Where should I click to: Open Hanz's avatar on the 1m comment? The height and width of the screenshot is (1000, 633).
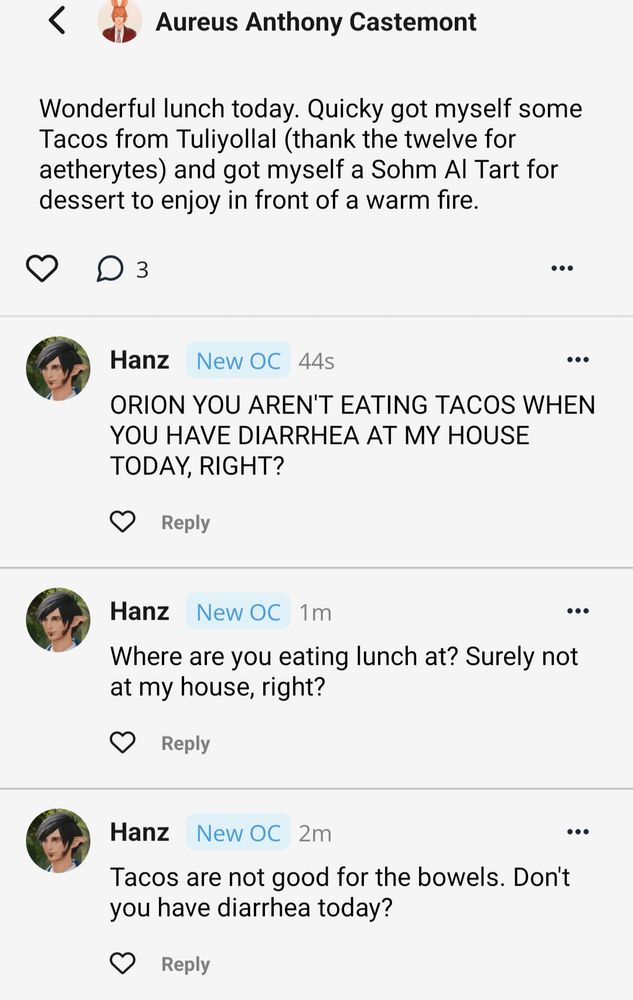[58, 620]
